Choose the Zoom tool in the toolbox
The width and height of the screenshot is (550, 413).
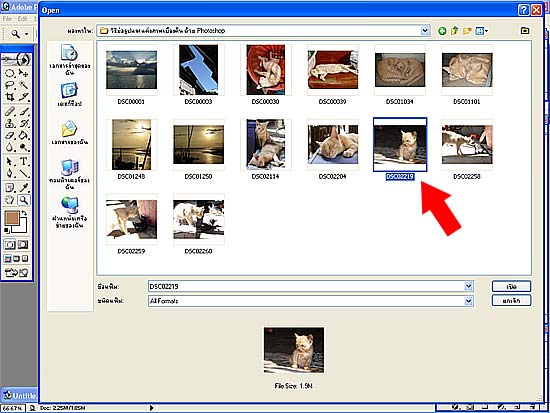point(24,200)
